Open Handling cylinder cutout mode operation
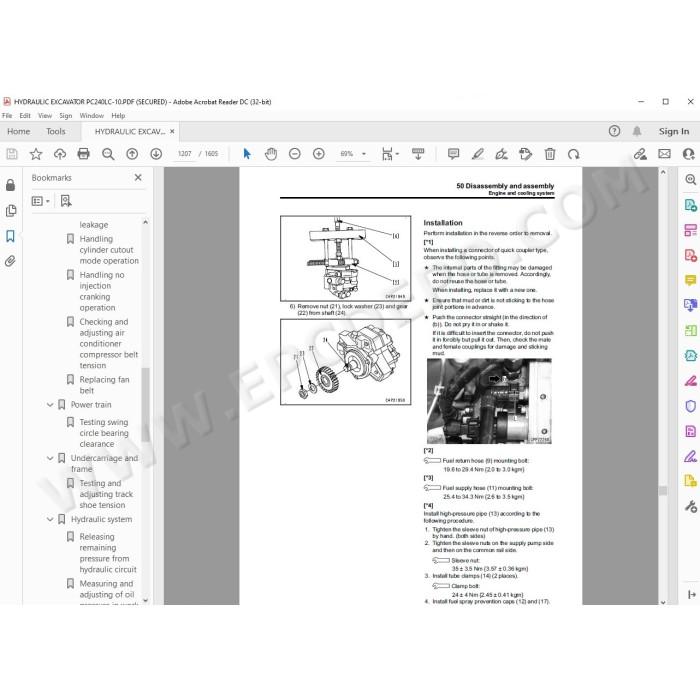Viewport: 700px width, 700px height. pyautogui.click(x=109, y=250)
